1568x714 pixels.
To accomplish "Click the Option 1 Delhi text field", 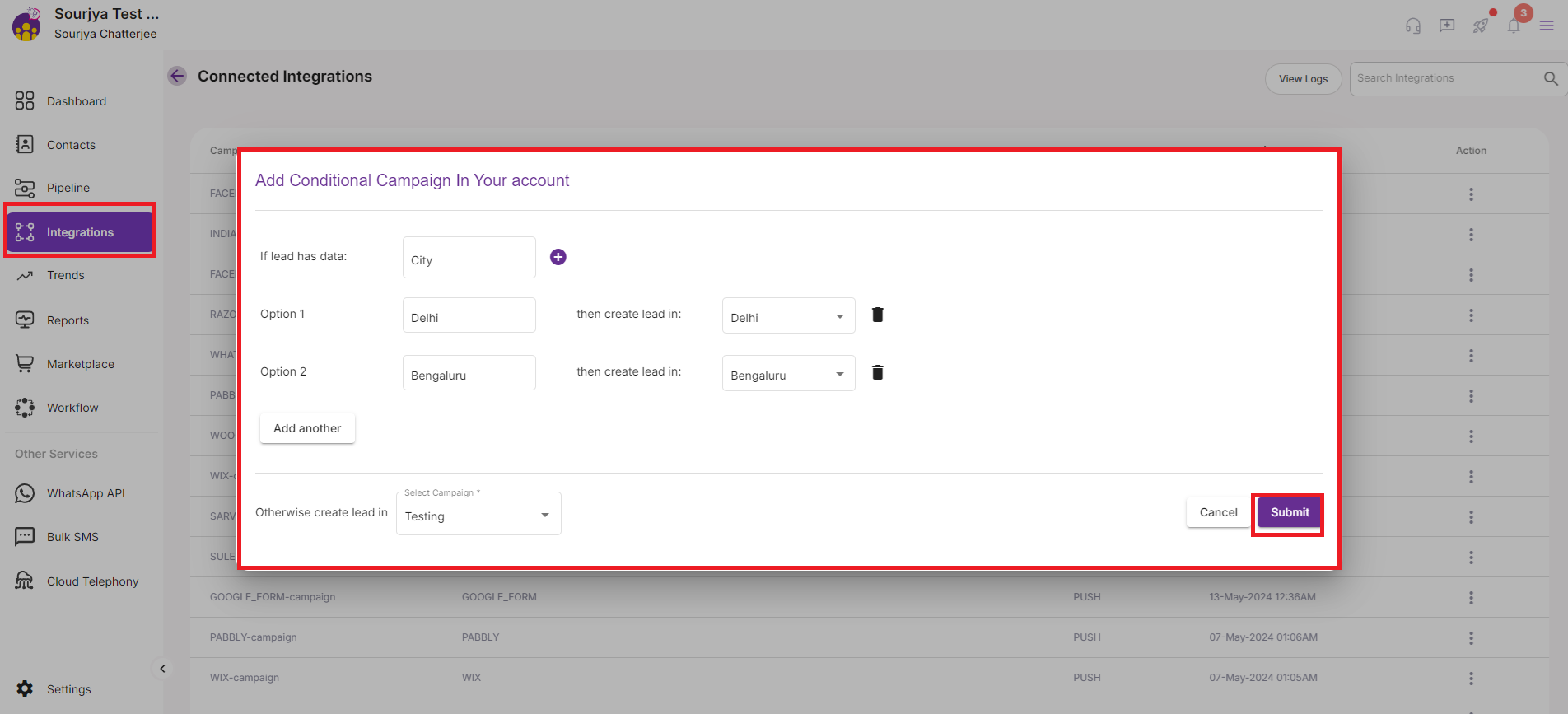I will [469, 316].
